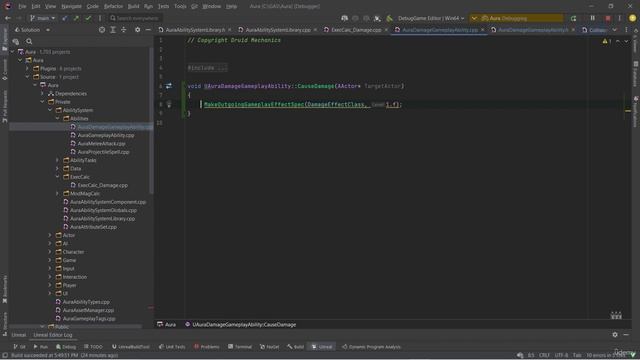Show hidden editor tabs dropdown

pyautogui.click(x=615, y=30)
